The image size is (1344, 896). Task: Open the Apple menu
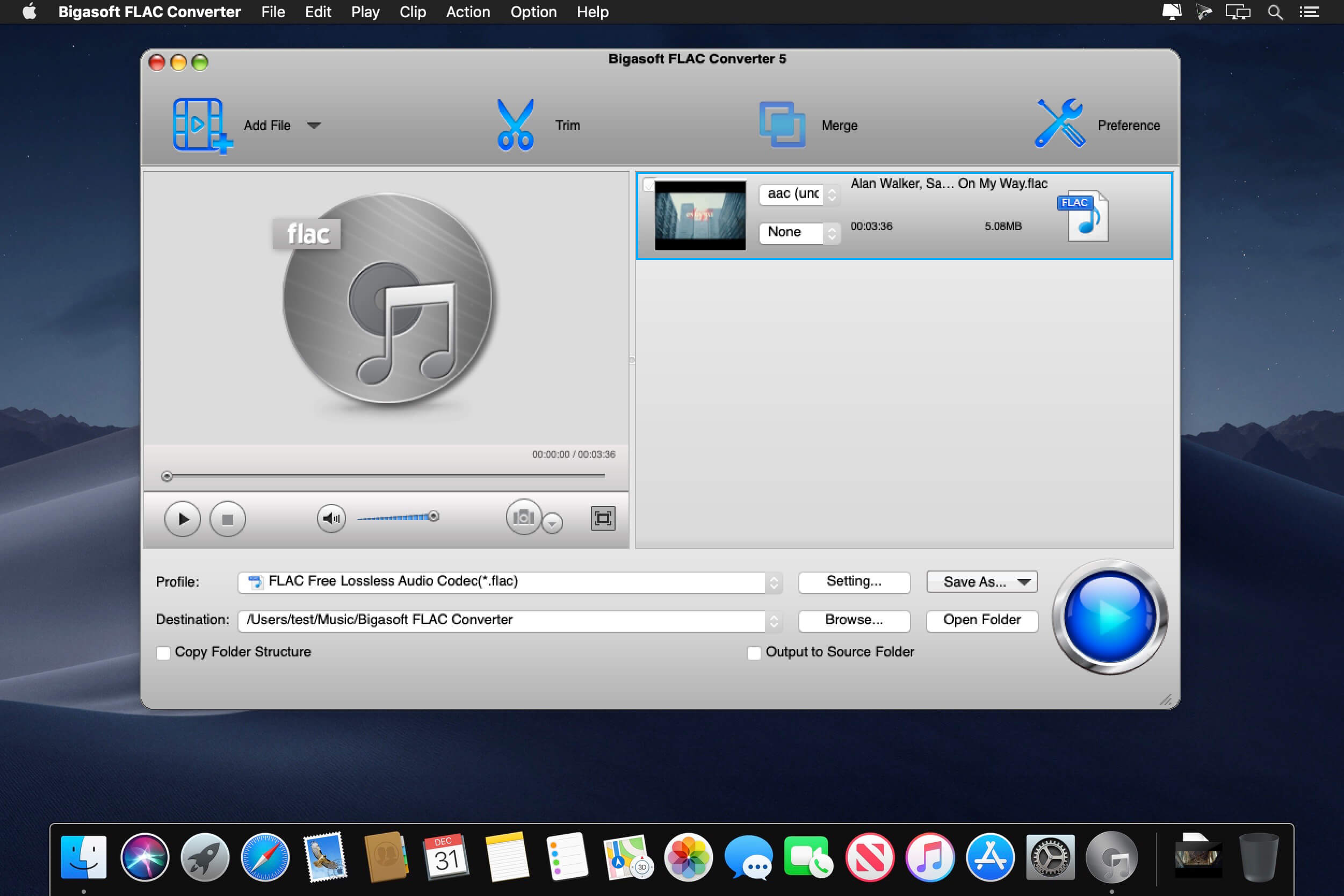(x=30, y=11)
